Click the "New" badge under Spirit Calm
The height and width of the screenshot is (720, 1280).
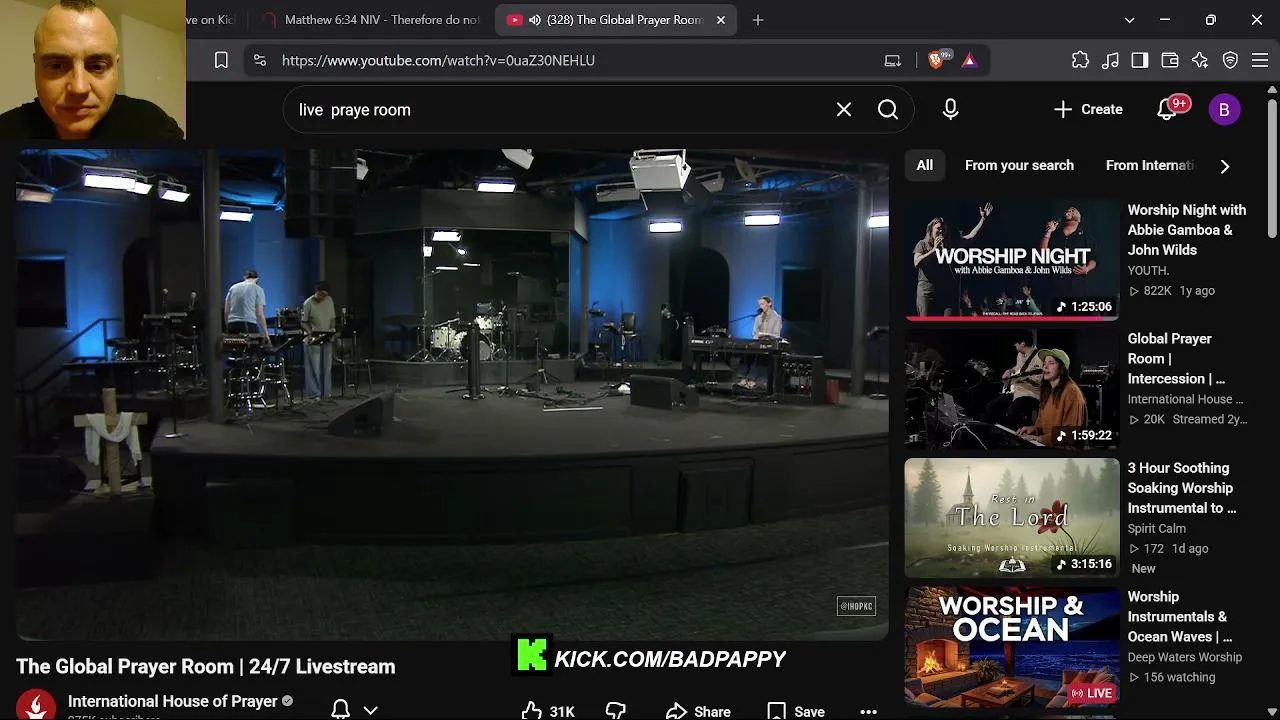tap(1143, 568)
